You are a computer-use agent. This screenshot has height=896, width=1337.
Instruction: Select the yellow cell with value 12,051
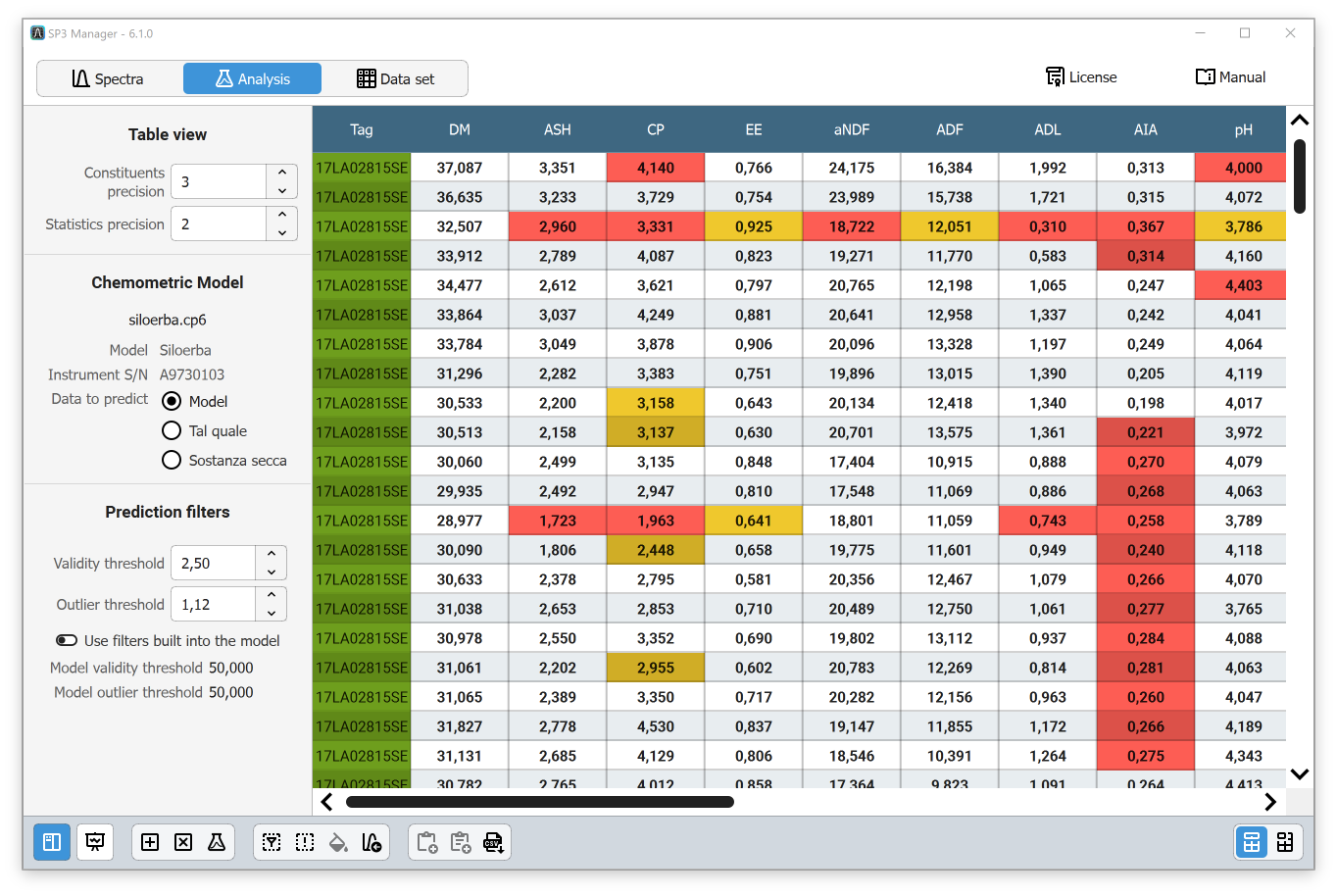coord(950,226)
